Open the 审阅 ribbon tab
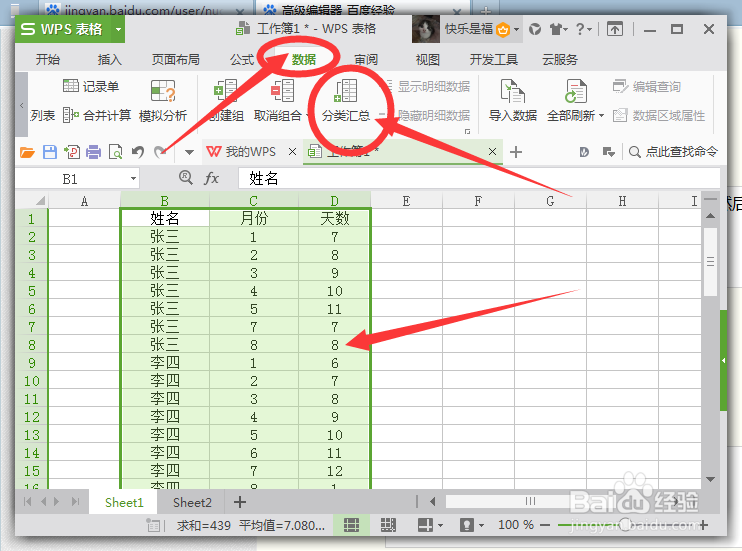The image size is (742, 551). [366, 59]
